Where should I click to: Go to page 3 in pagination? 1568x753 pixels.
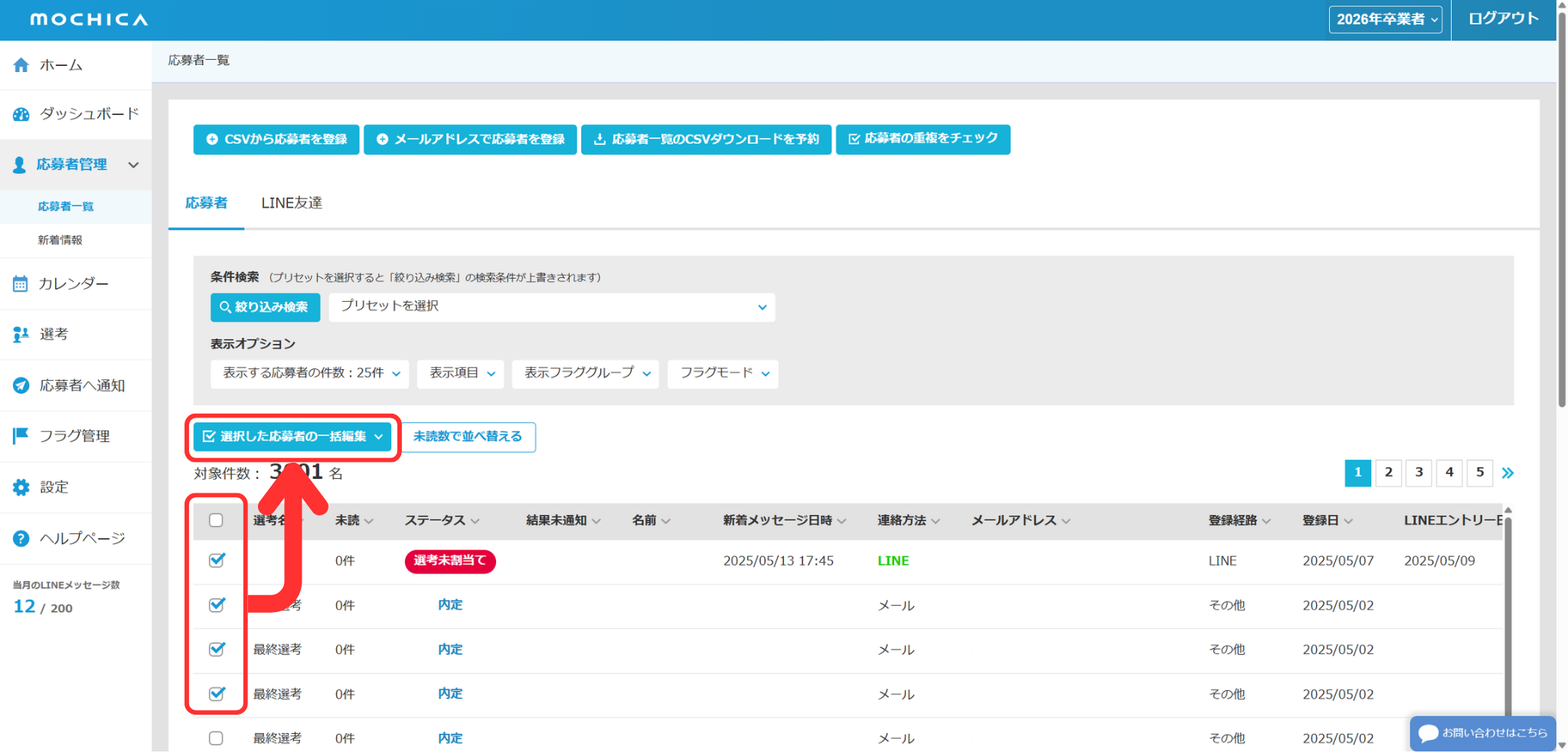tap(1419, 473)
